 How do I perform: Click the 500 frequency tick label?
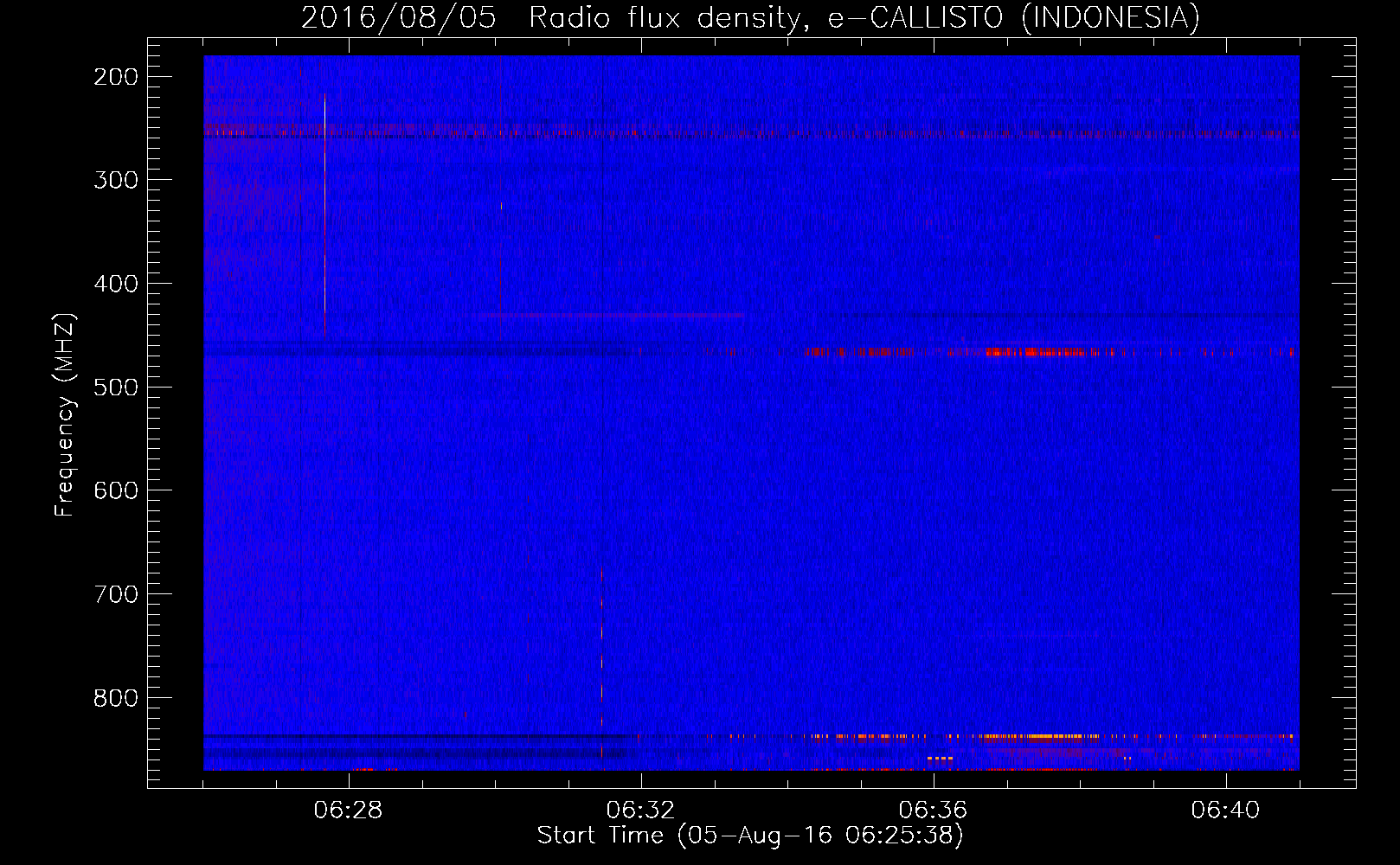click(x=116, y=387)
